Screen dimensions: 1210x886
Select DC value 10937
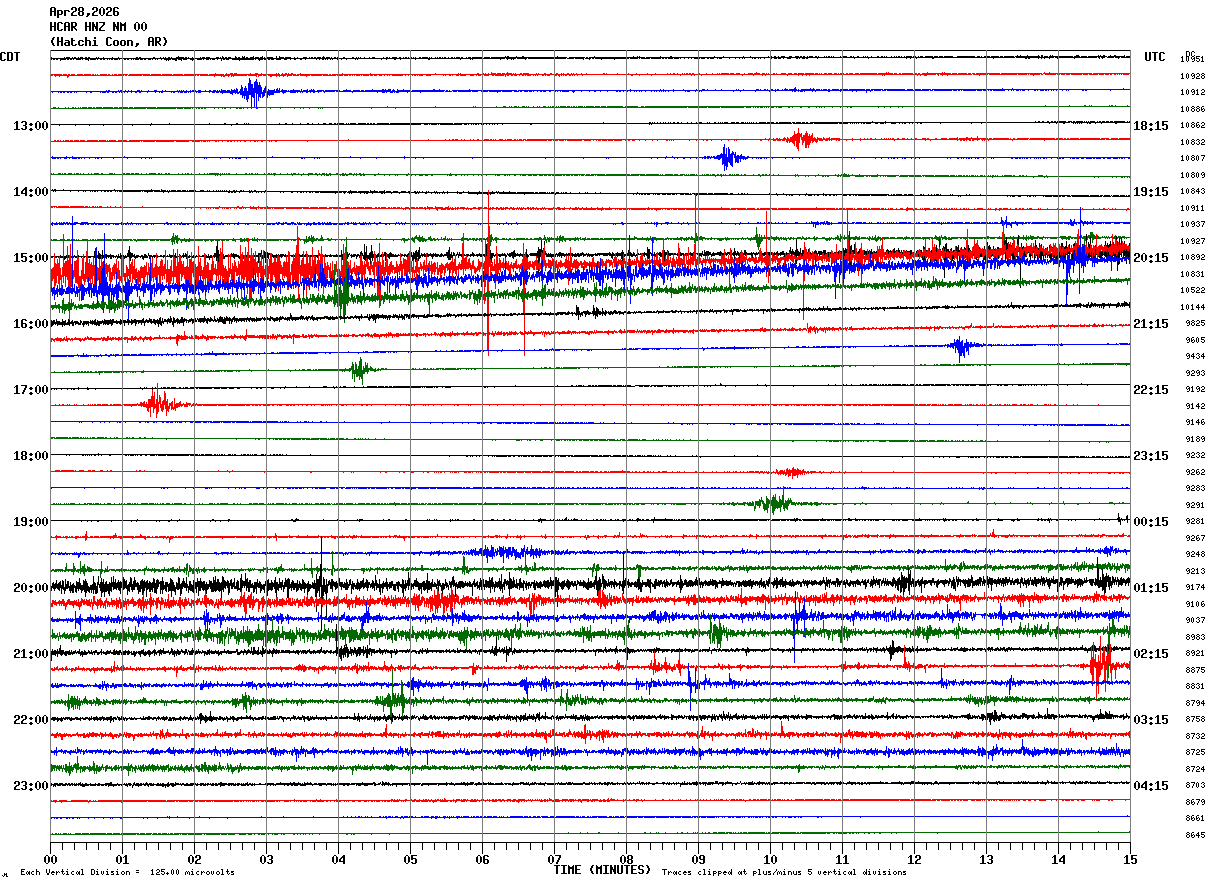click(1192, 225)
